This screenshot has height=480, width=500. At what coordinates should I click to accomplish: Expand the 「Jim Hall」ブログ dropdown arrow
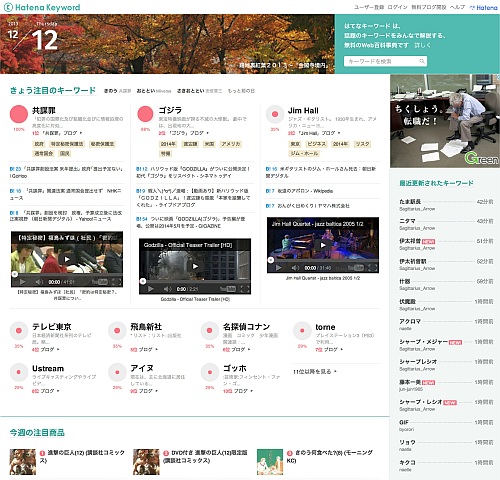click(339, 133)
